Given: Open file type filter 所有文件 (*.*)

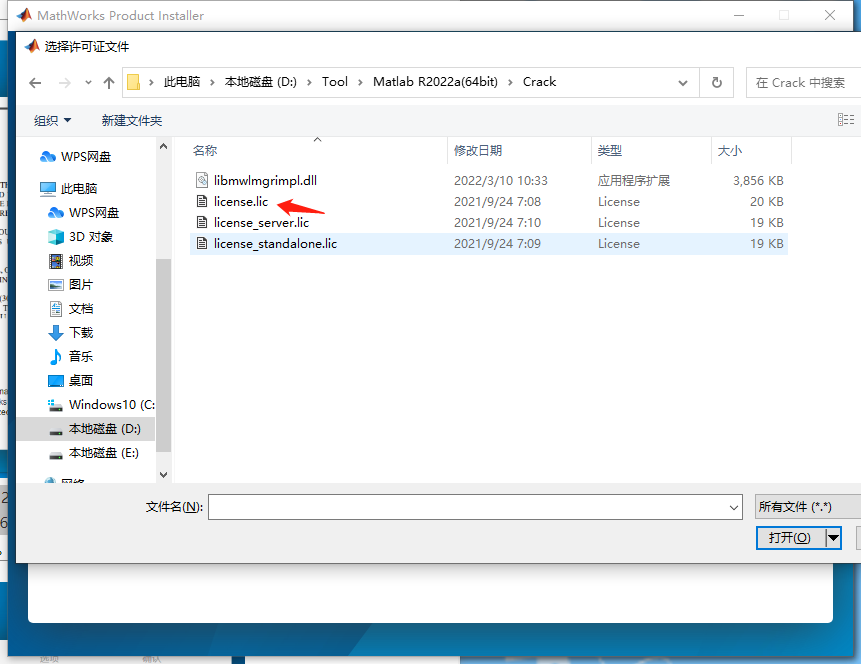Looking at the screenshot, I should tap(807, 506).
